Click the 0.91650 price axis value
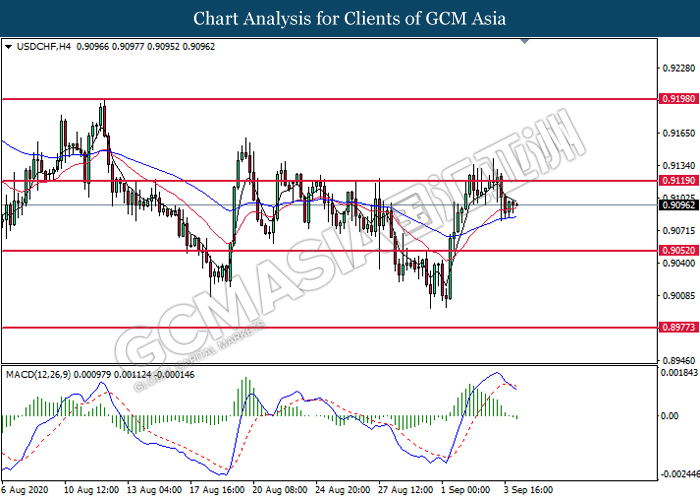Viewport: 700px width, 500px height. 679,133
